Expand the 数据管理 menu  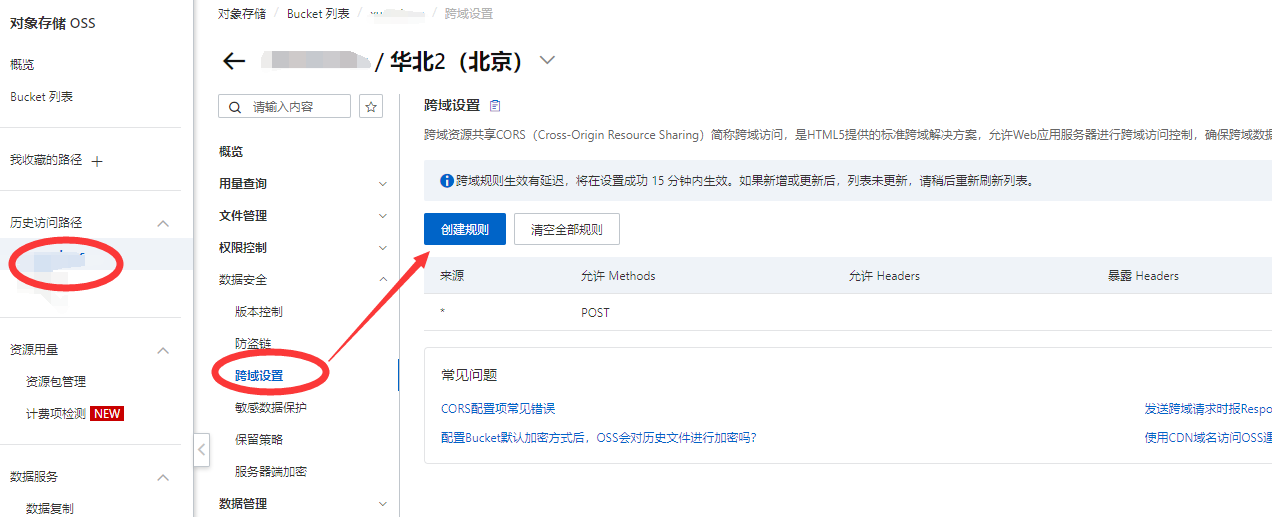pos(382,504)
